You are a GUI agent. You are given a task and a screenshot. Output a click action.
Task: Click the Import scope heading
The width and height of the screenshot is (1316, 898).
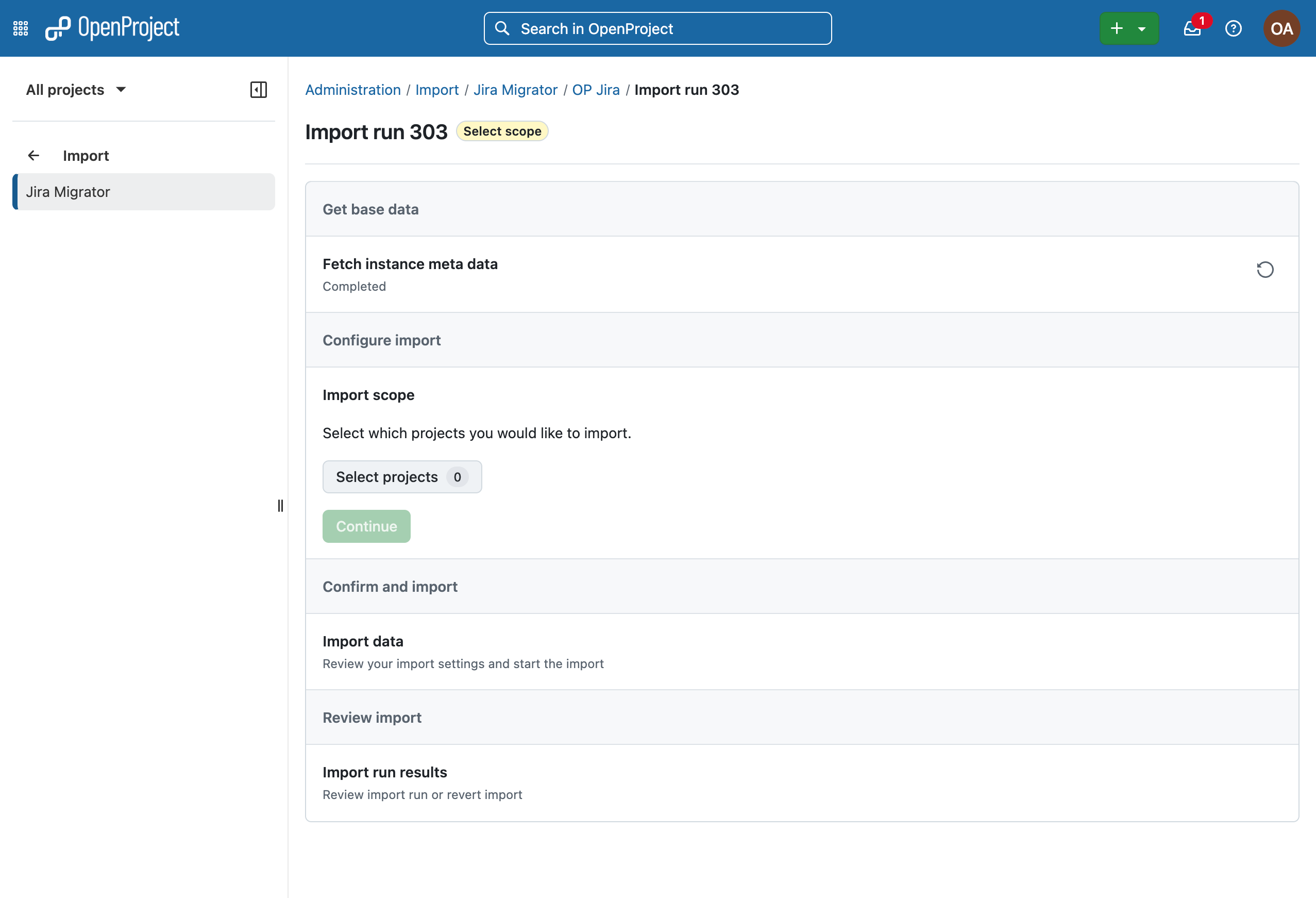click(x=368, y=395)
